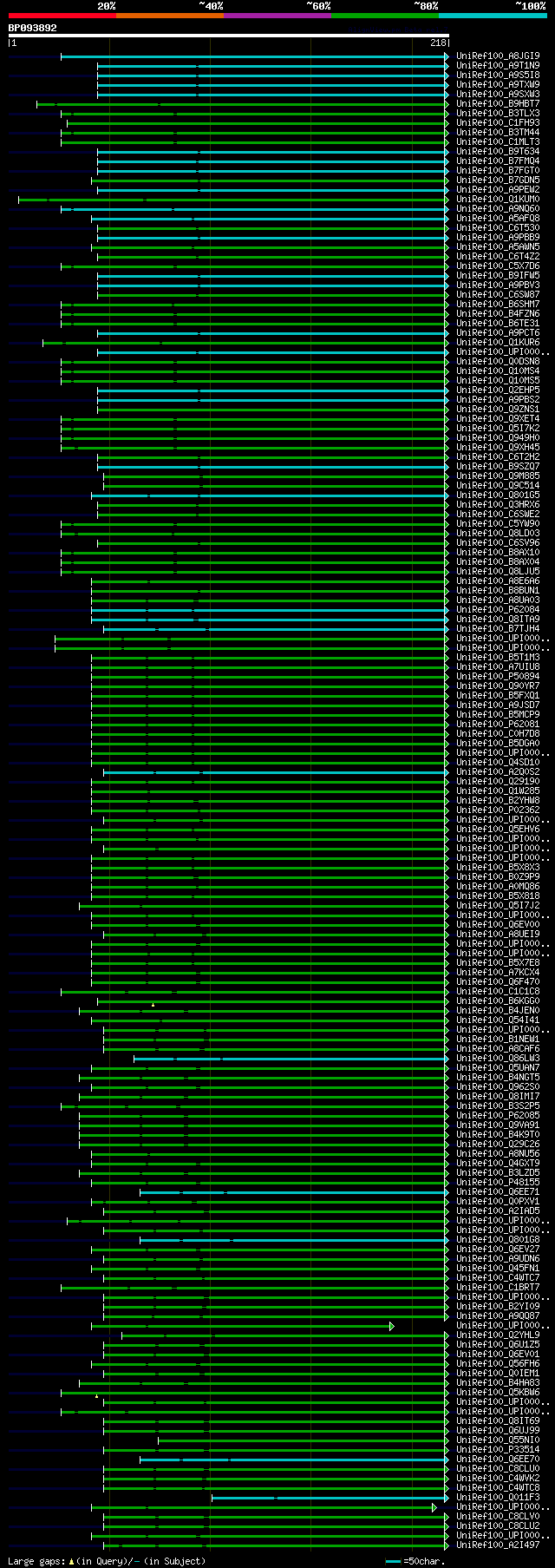555x1568 pixels.
Task: Select label UniRef100_Q29C26
Action: click(x=498, y=1145)
